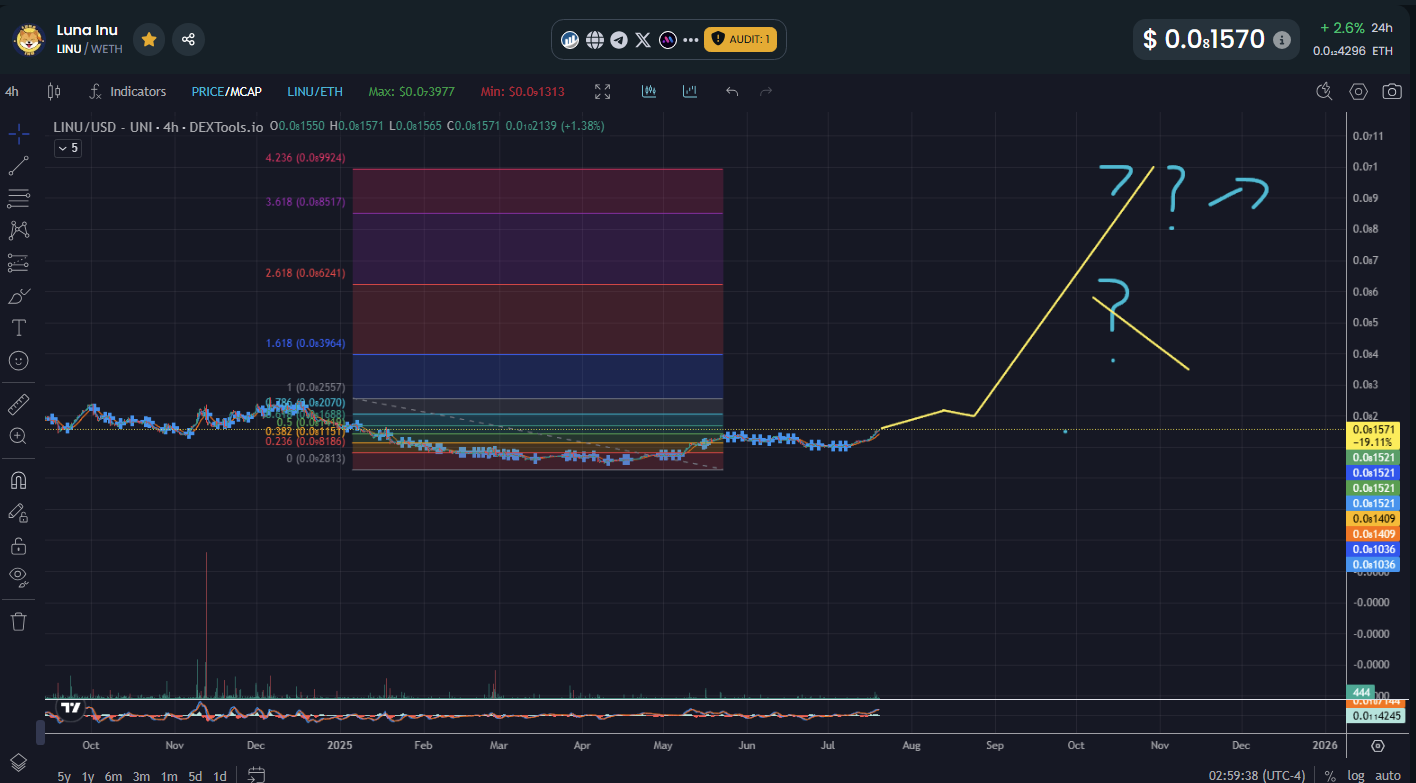Viewport: 1416px width, 783px height.
Task: Toggle LINU/ETH pair denomination
Action: point(315,91)
